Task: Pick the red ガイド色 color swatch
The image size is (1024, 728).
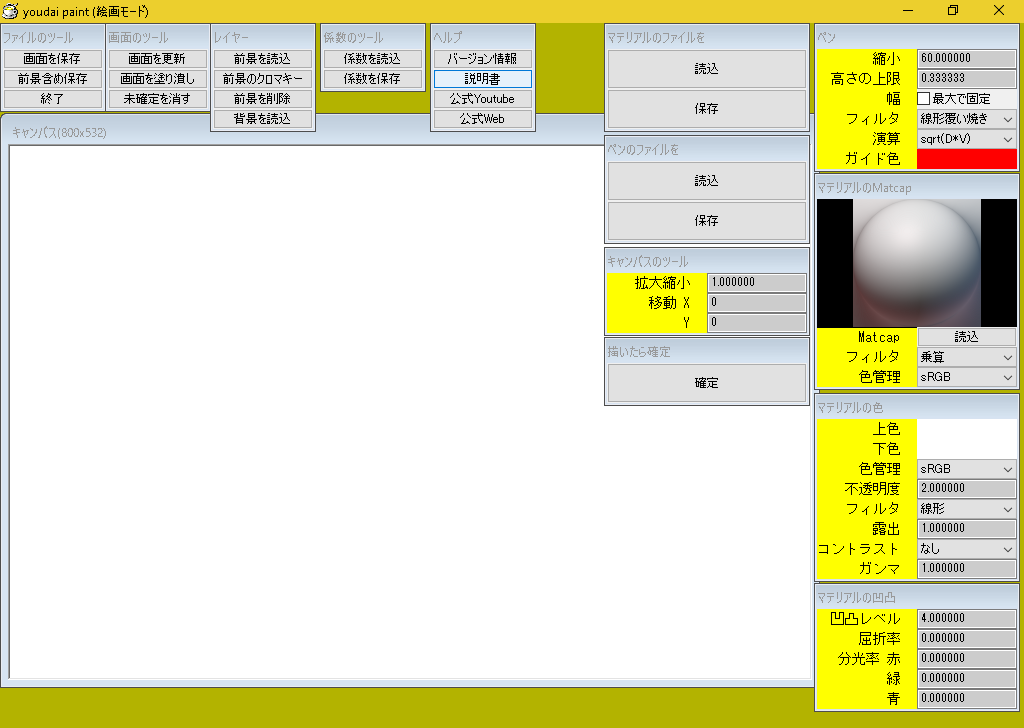Action: 966,159
